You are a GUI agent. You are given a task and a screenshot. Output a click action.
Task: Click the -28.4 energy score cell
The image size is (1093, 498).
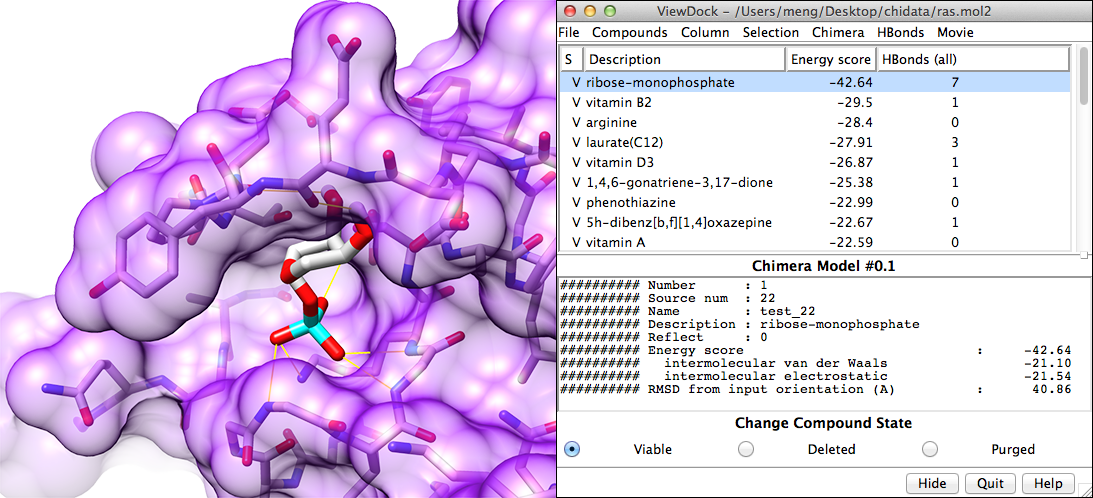click(856, 123)
